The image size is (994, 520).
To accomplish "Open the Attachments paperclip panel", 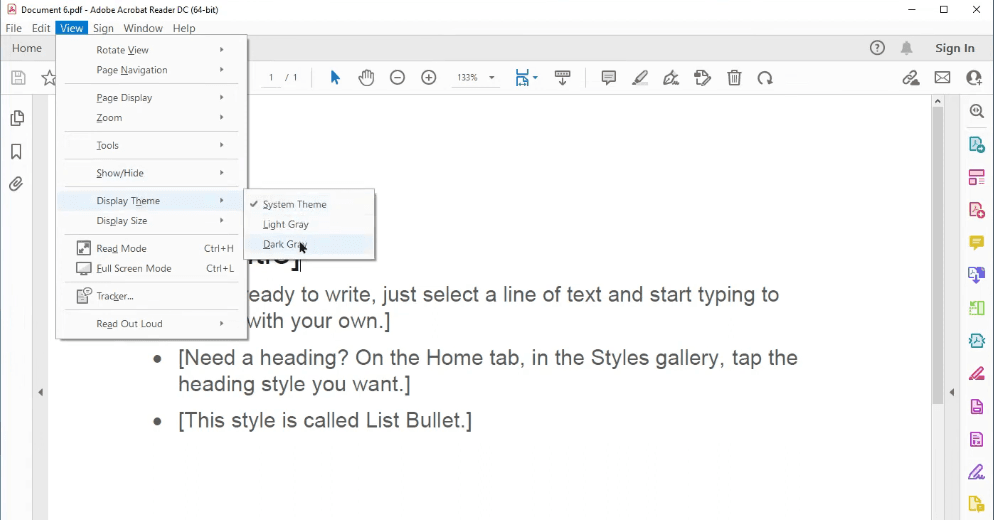I will pyautogui.click(x=16, y=184).
